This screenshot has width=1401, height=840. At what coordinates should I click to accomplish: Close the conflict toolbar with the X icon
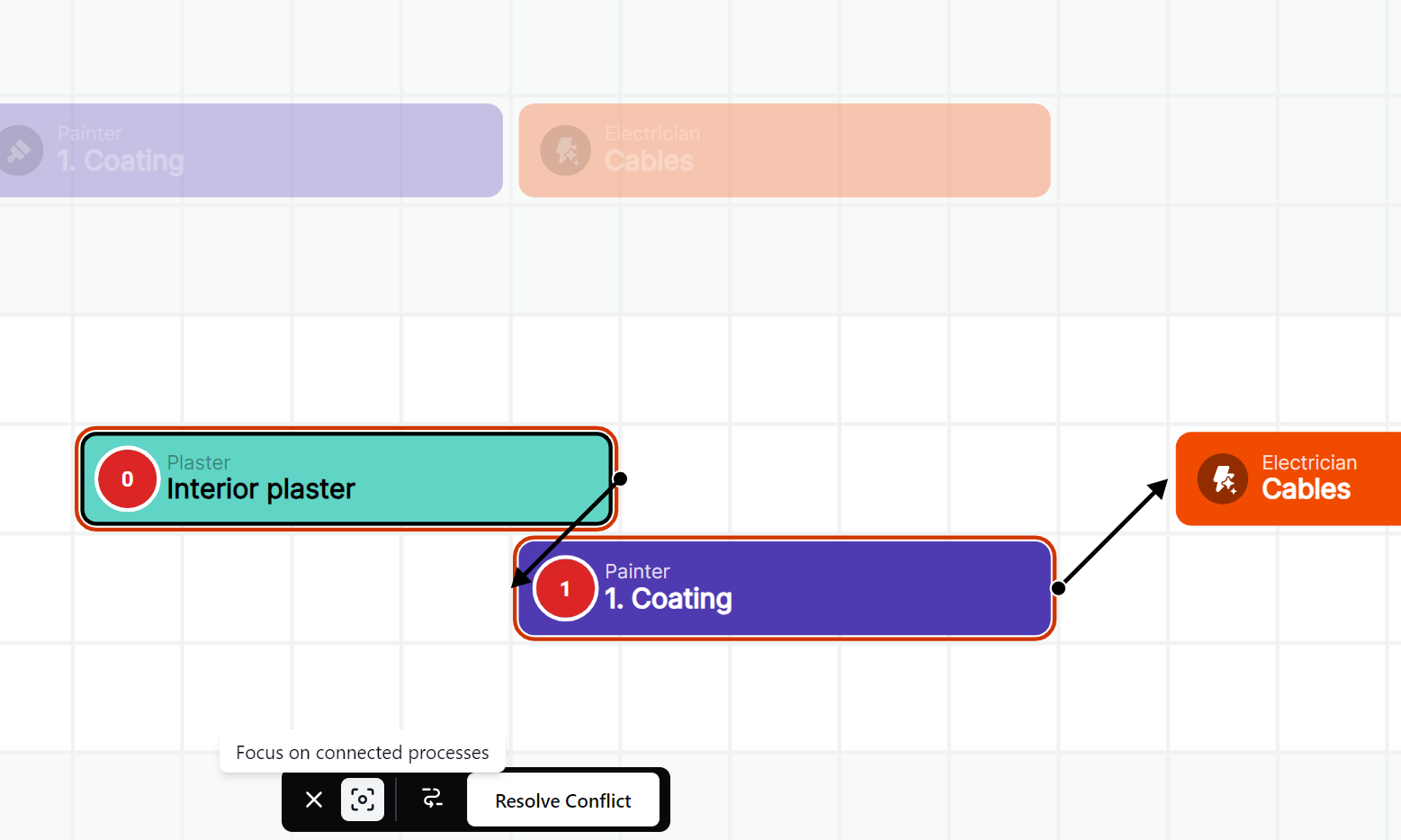(x=314, y=800)
